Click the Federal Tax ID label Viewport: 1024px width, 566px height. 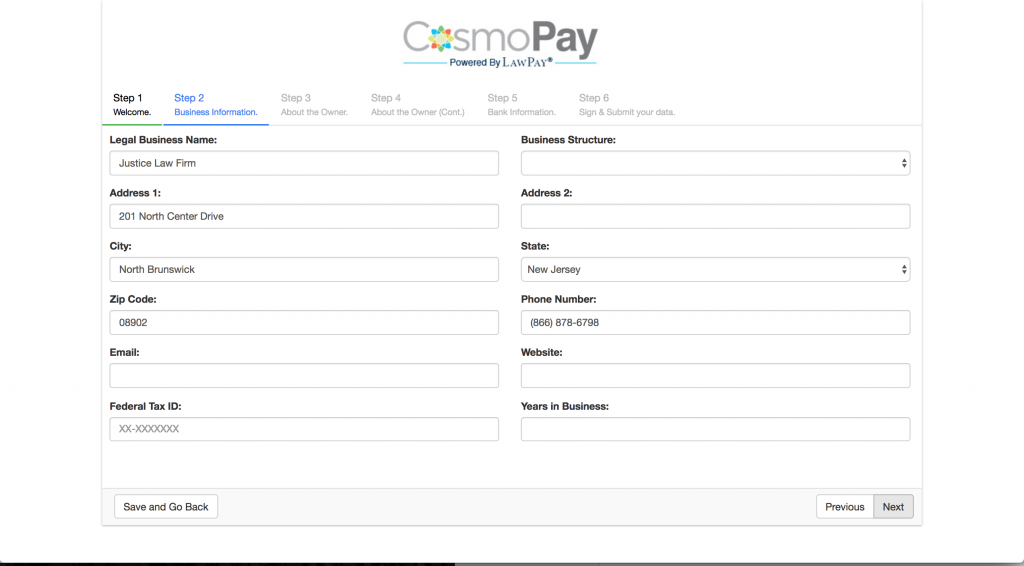[x=146, y=406]
